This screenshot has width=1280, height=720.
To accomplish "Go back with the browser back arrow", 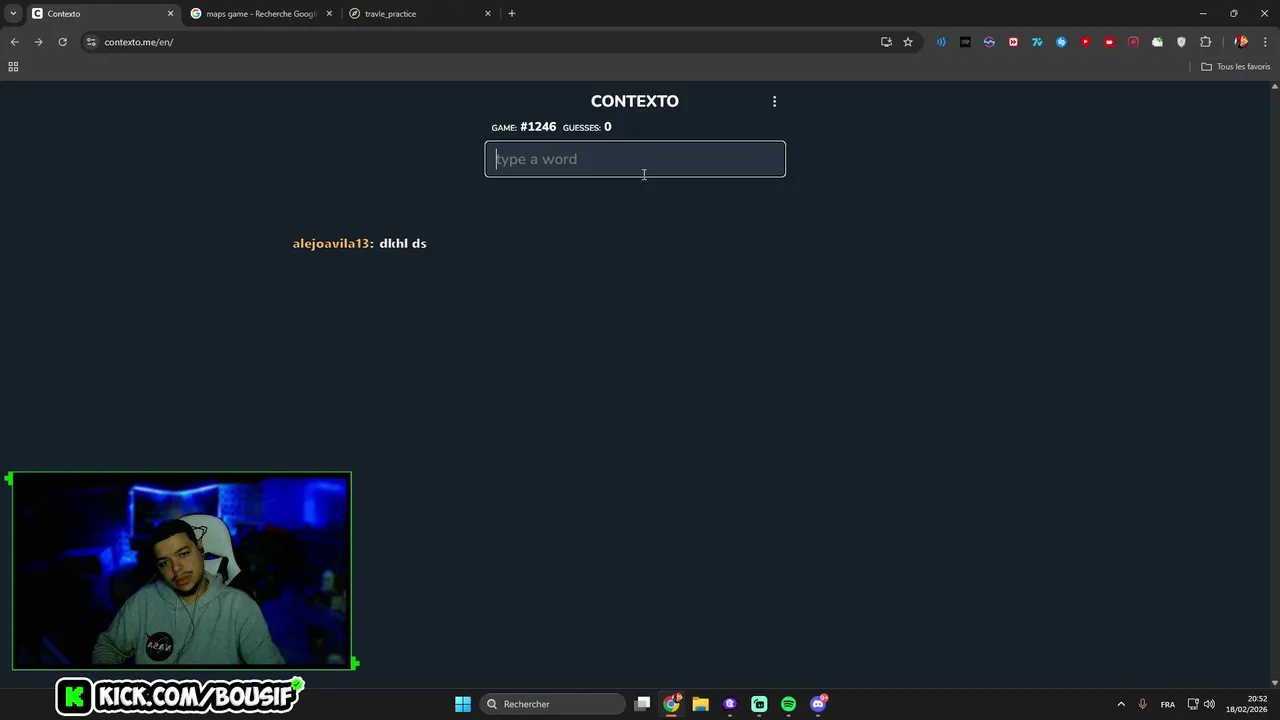I will pos(14,42).
